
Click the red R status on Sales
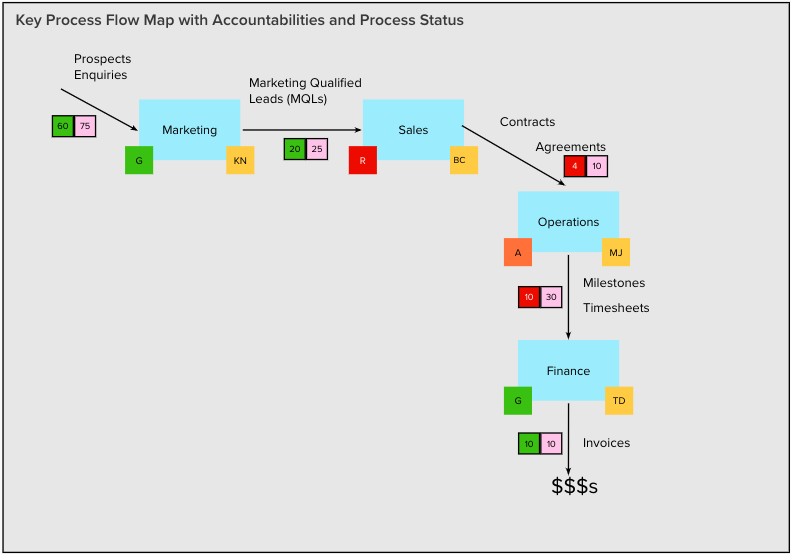[363, 160]
